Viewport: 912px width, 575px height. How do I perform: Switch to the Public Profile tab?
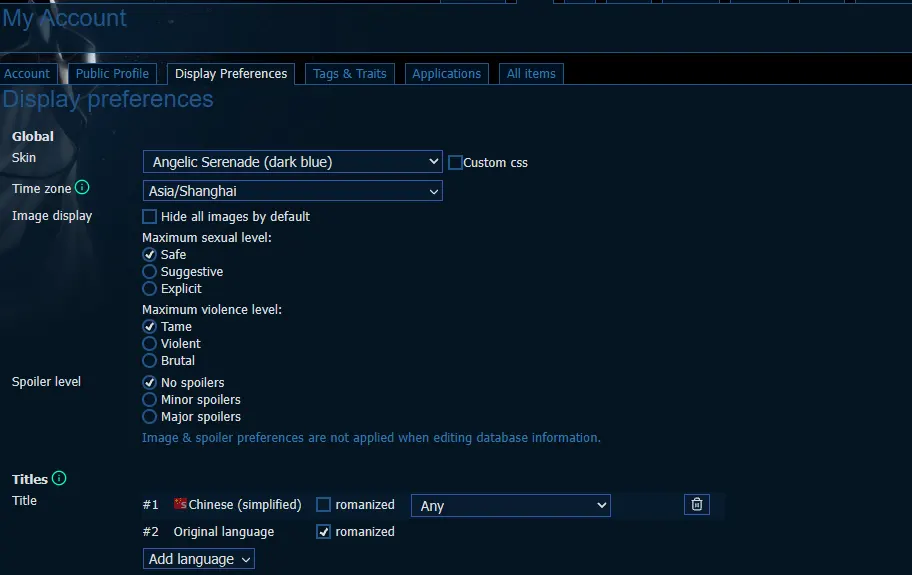tap(112, 74)
